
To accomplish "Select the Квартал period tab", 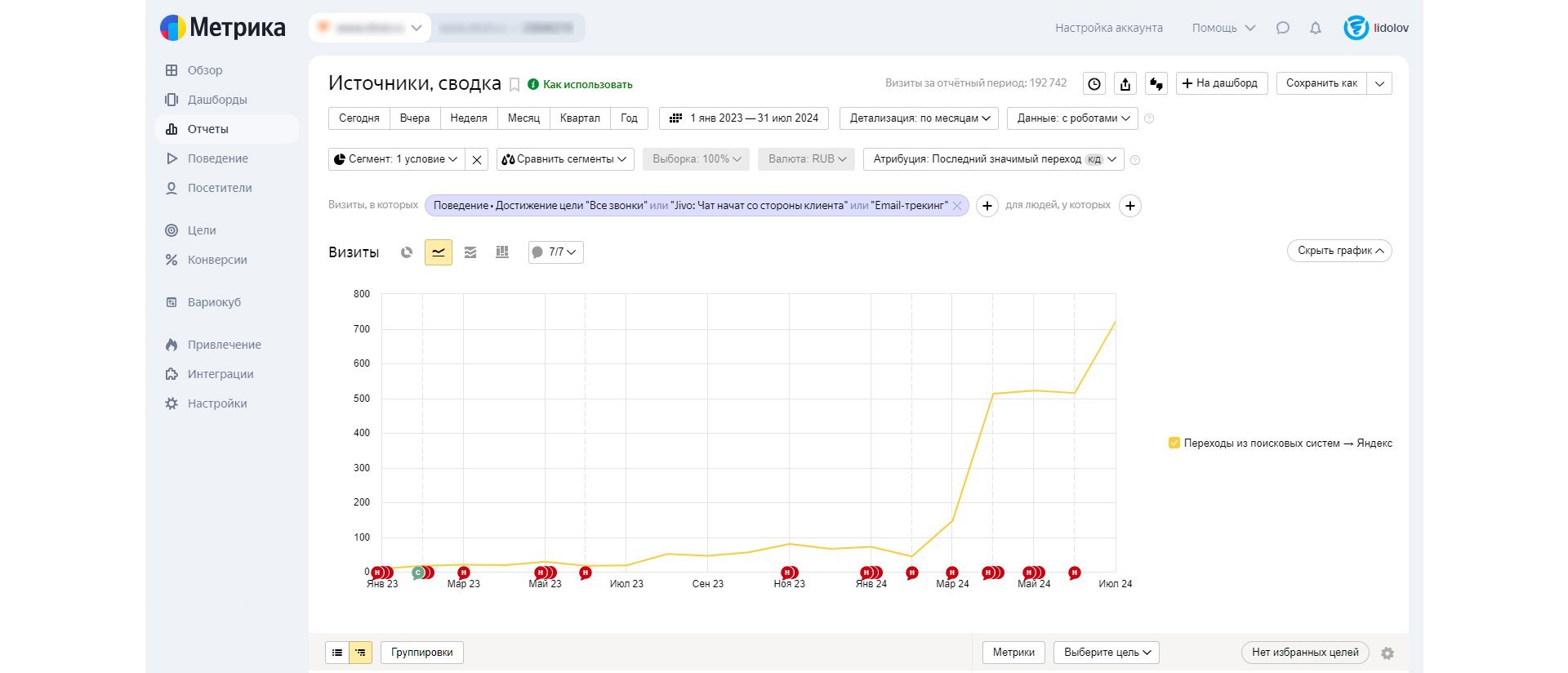I will (x=580, y=118).
